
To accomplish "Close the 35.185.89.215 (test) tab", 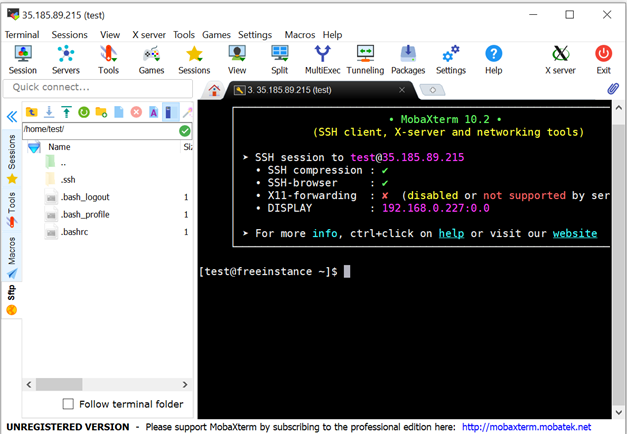I will [402, 90].
